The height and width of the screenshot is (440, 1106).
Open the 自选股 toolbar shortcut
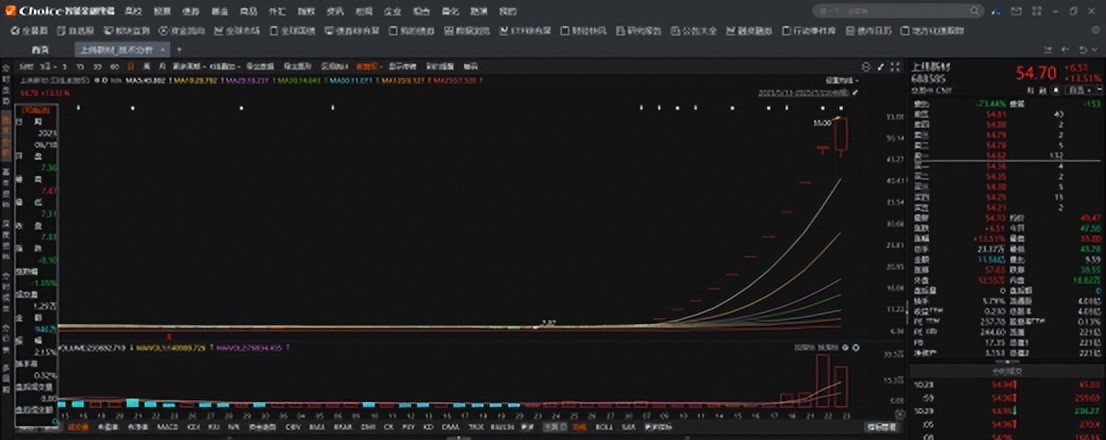[75, 31]
